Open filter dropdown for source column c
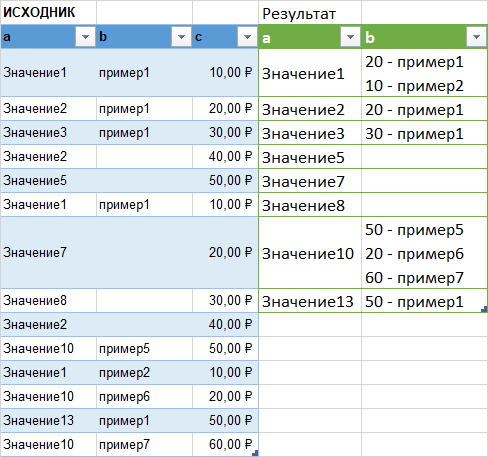 (x=247, y=37)
